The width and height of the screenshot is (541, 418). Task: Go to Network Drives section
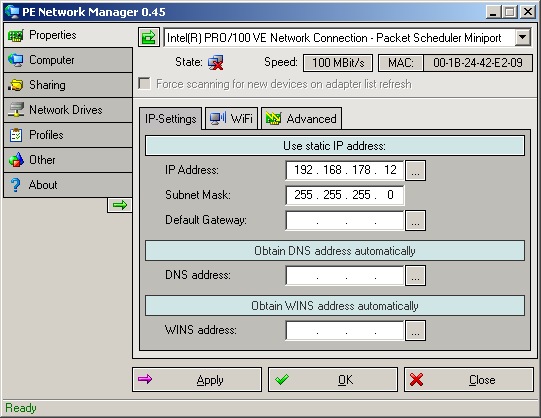click(68, 110)
